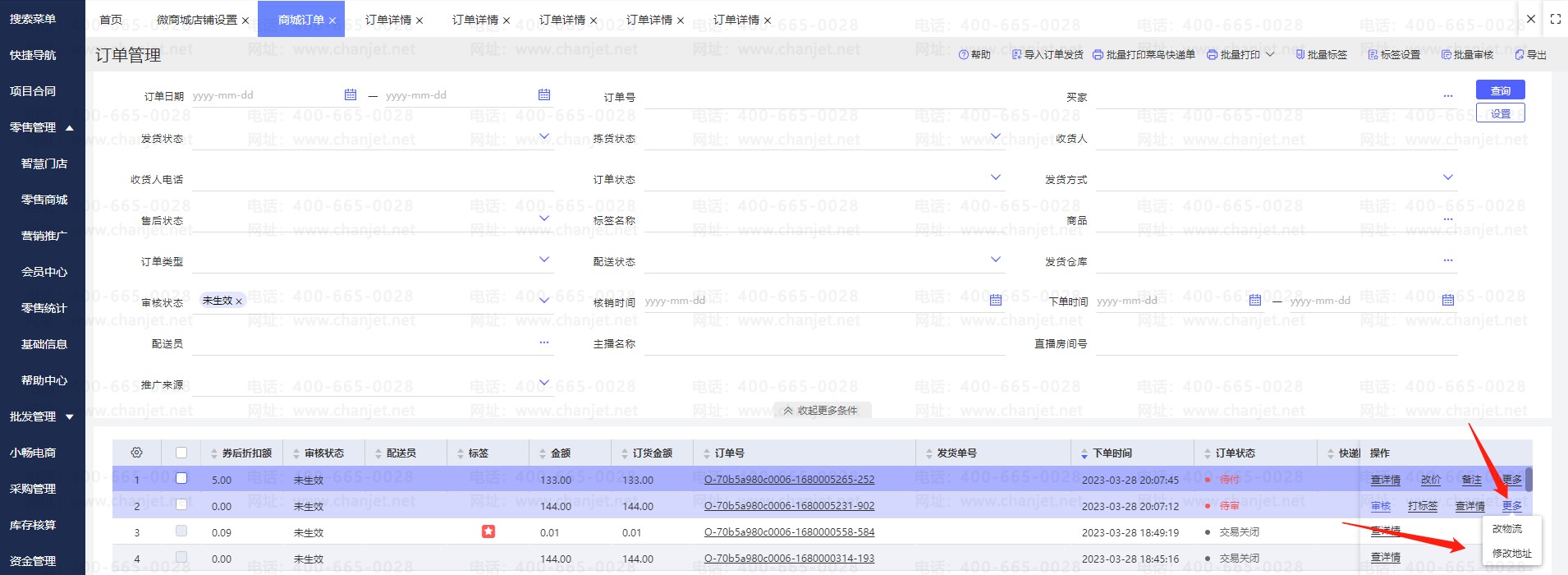Expand the order status (订单状态) dropdown

(995, 177)
